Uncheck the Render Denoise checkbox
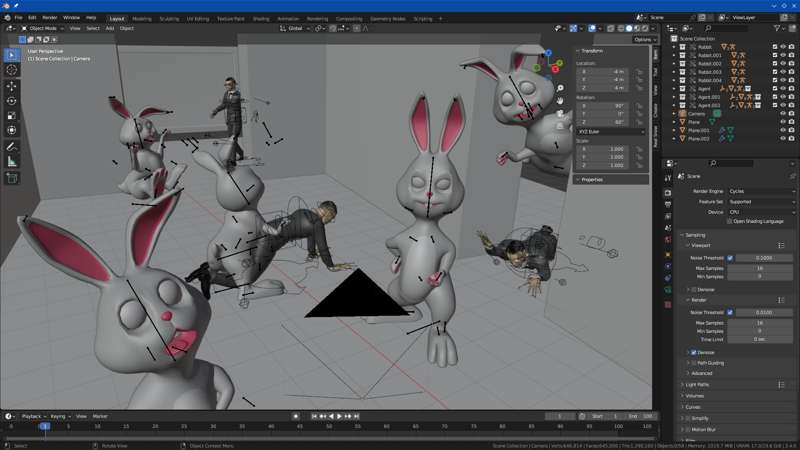 694,352
